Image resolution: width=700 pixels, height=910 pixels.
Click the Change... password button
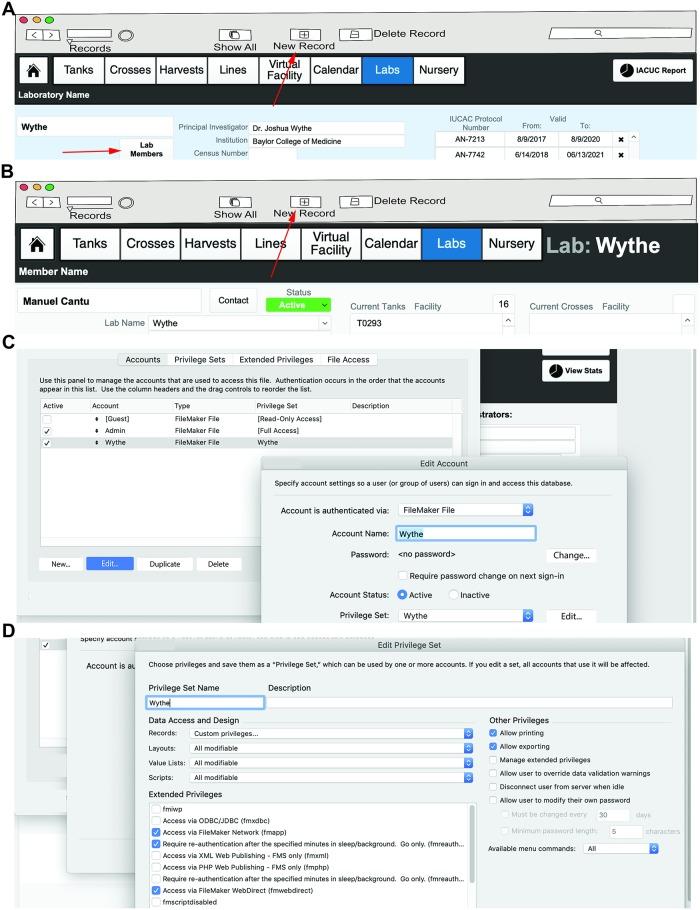click(x=571, y=555)
